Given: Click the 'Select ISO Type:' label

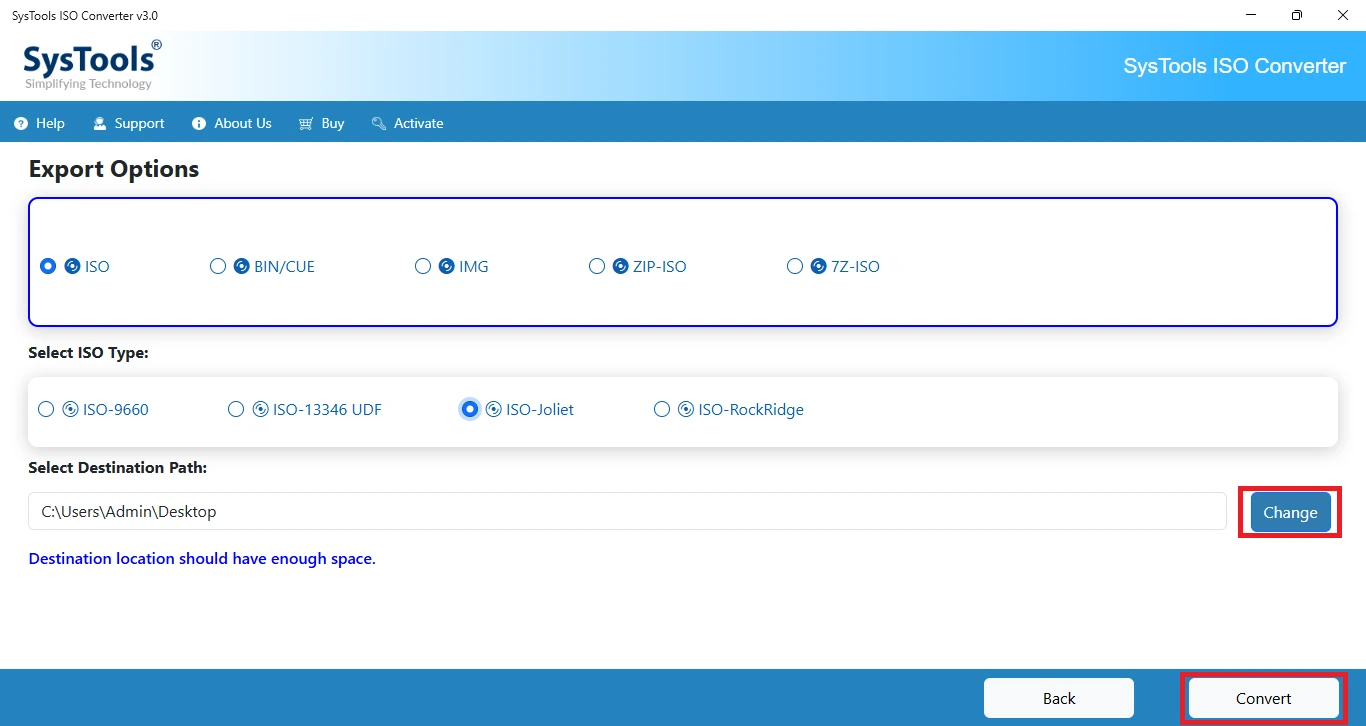Looking at the screenshot, I should coord(88,353).
